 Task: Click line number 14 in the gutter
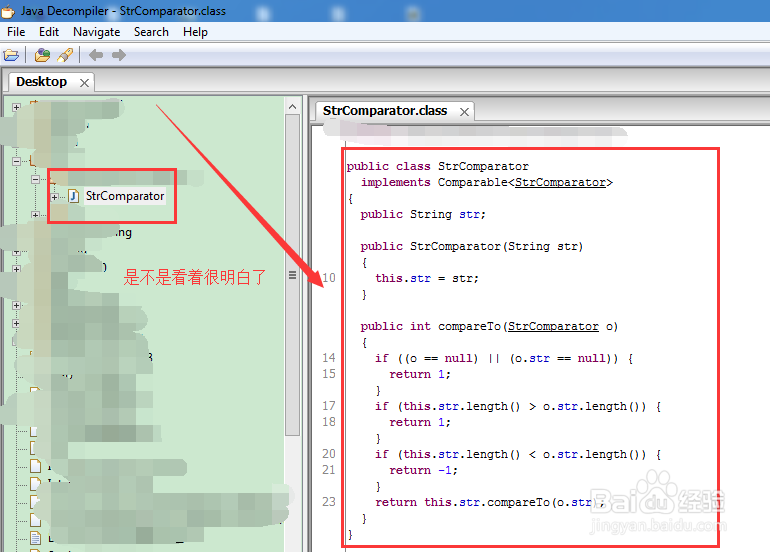(329, 358)
